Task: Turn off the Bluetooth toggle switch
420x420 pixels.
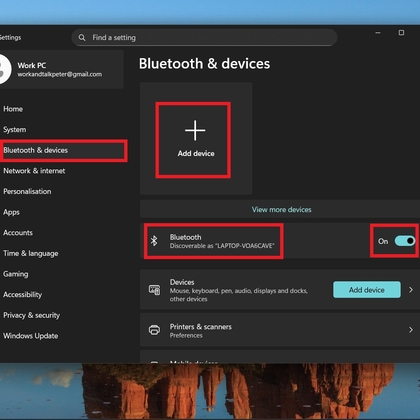Action: click(404, 241)
